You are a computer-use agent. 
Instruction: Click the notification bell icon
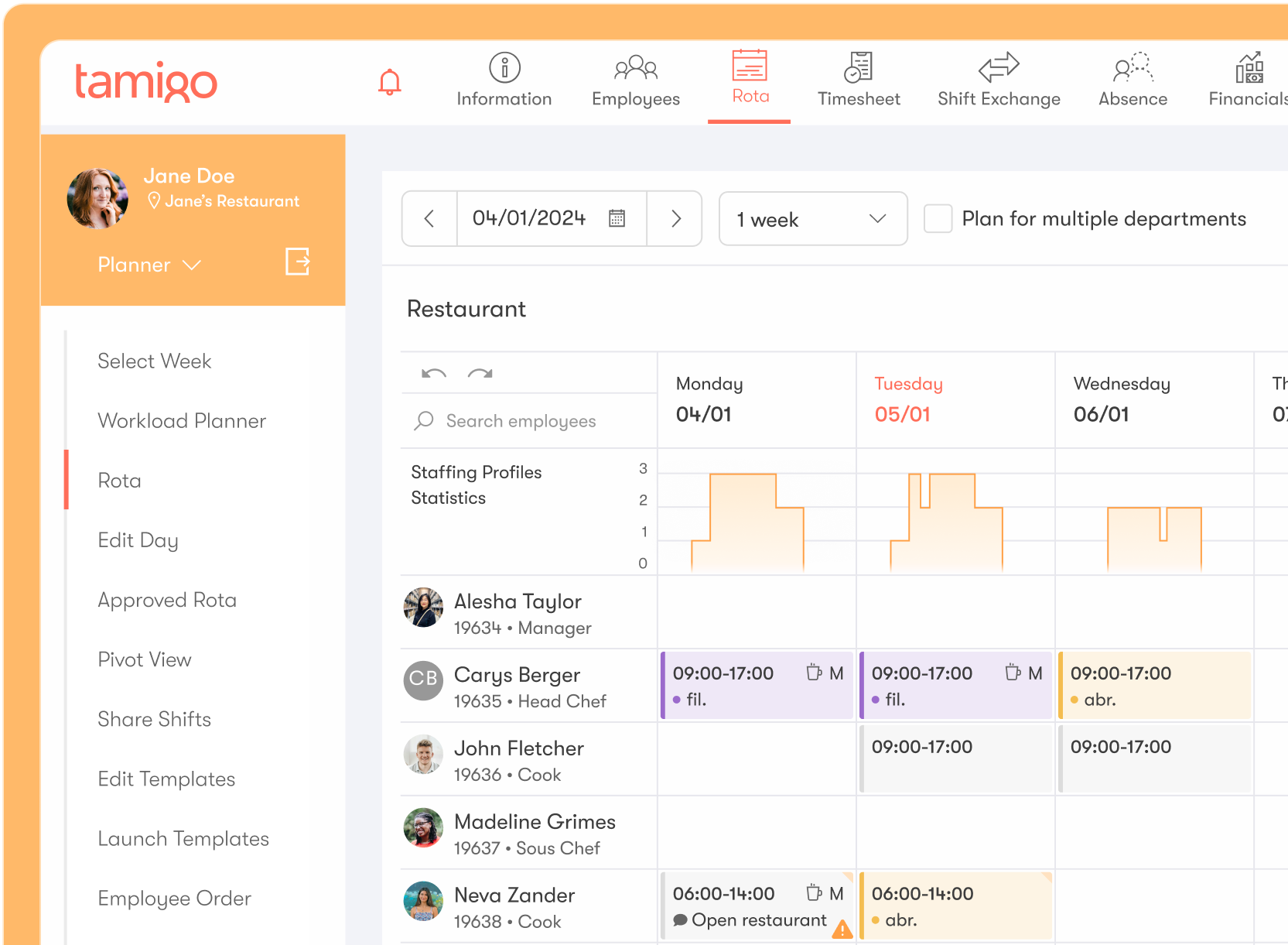coord(389,82)
